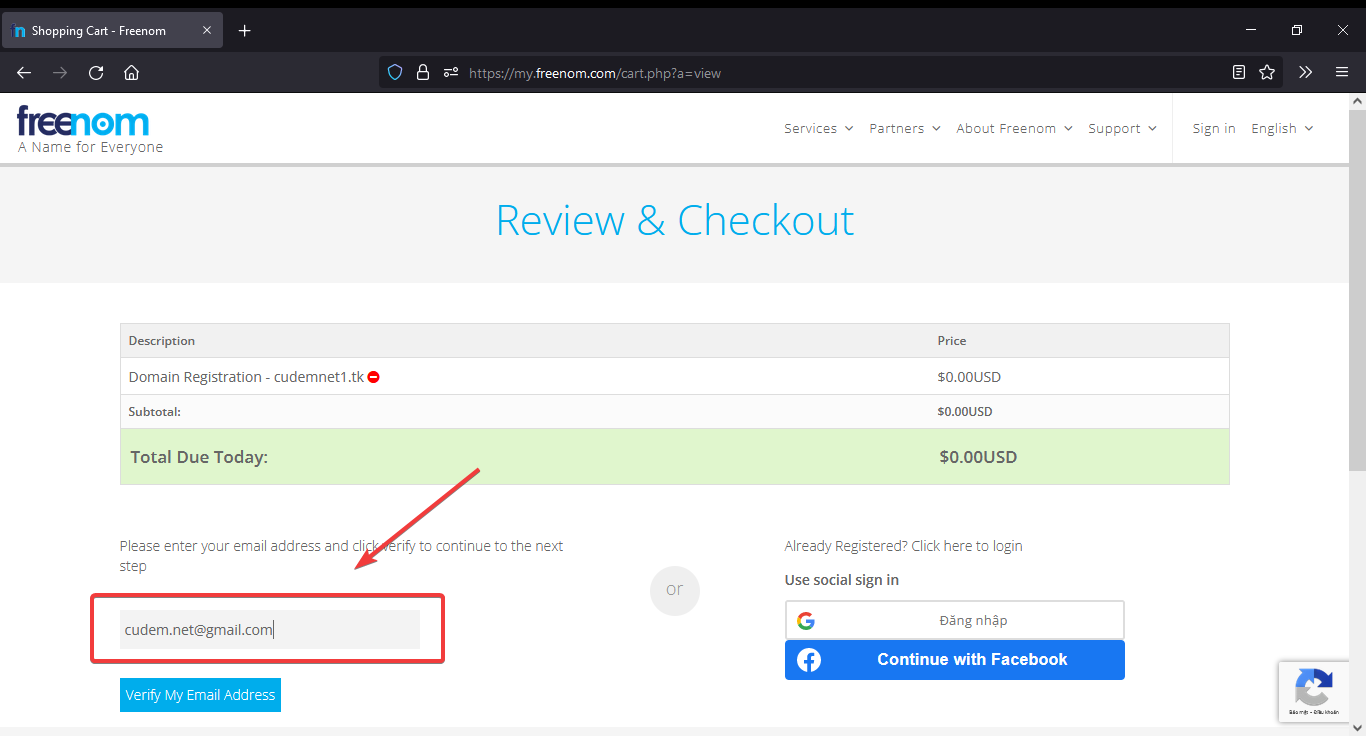Toggle reader view icon
The width and height of the screenshot is (1366, 736).
click(x=1239, y=72)
